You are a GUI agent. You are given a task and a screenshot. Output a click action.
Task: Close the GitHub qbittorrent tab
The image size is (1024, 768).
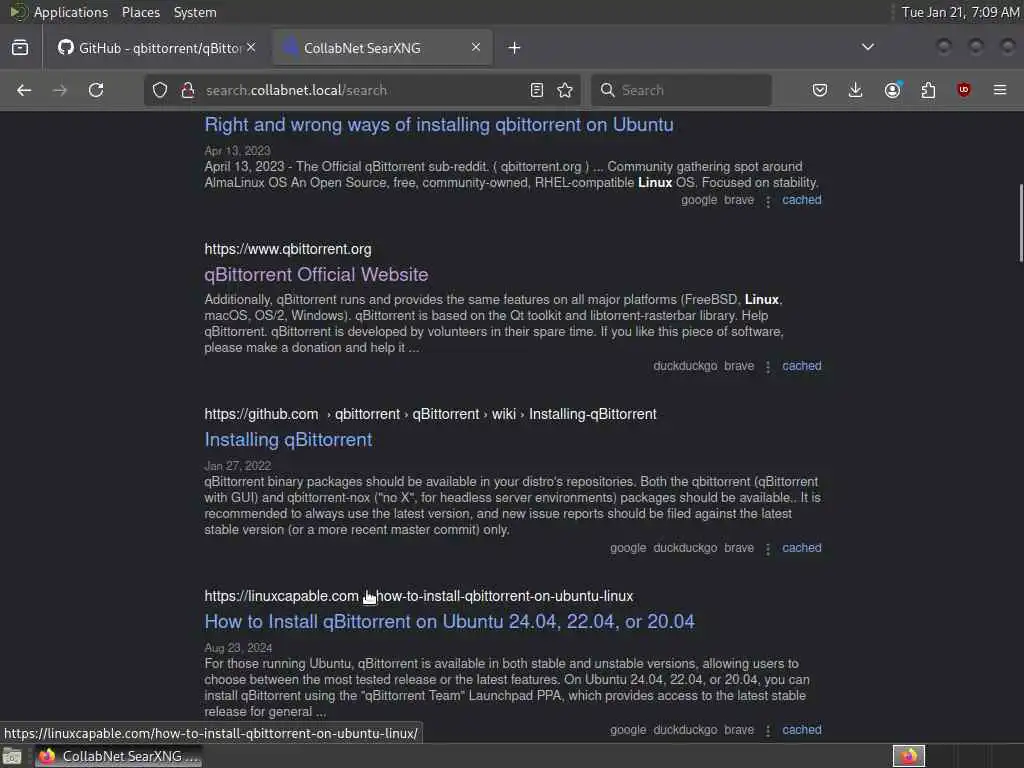(x=251, y=47)
